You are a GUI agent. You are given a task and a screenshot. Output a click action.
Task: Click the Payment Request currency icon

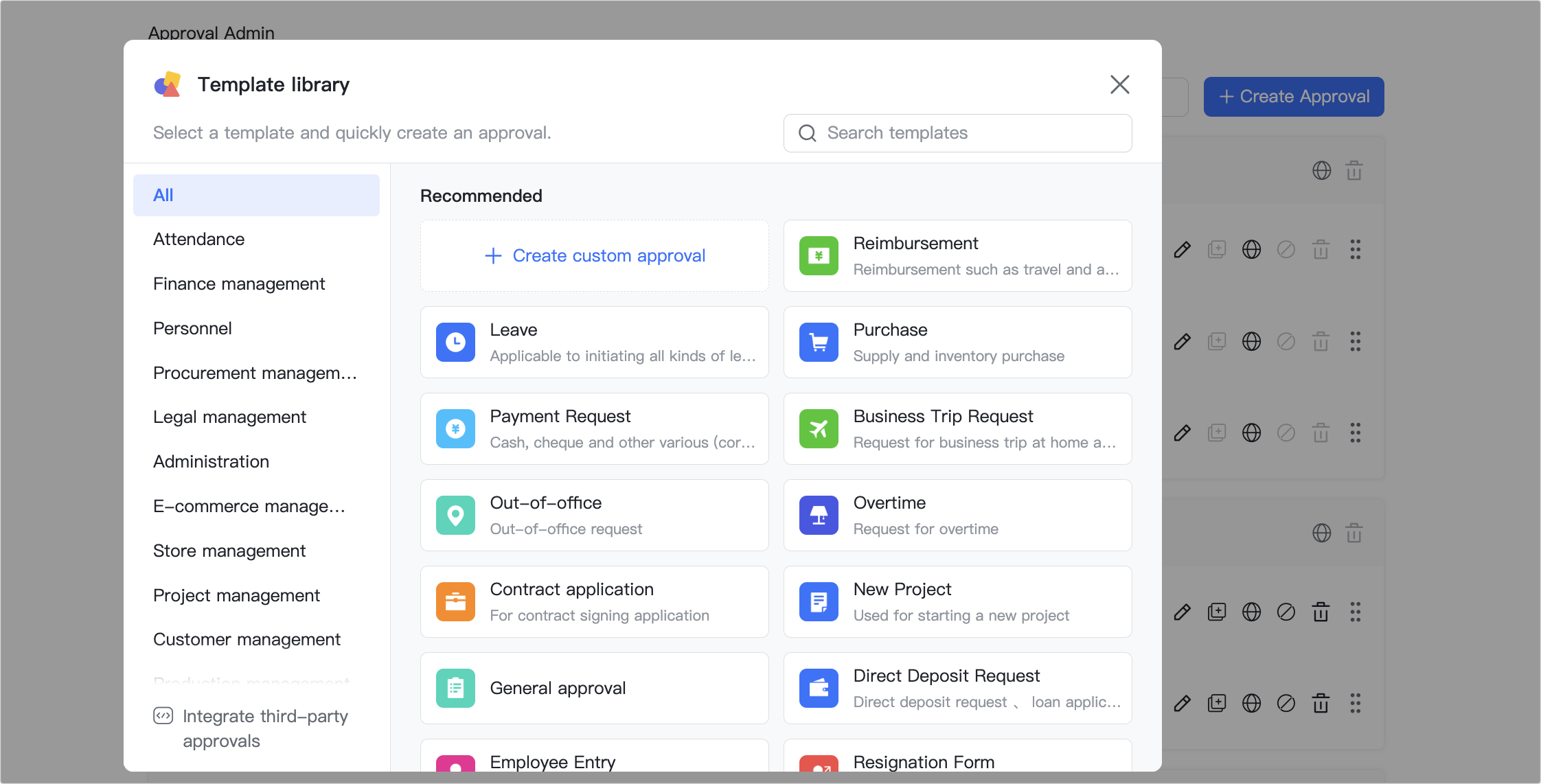coord(455,428)
